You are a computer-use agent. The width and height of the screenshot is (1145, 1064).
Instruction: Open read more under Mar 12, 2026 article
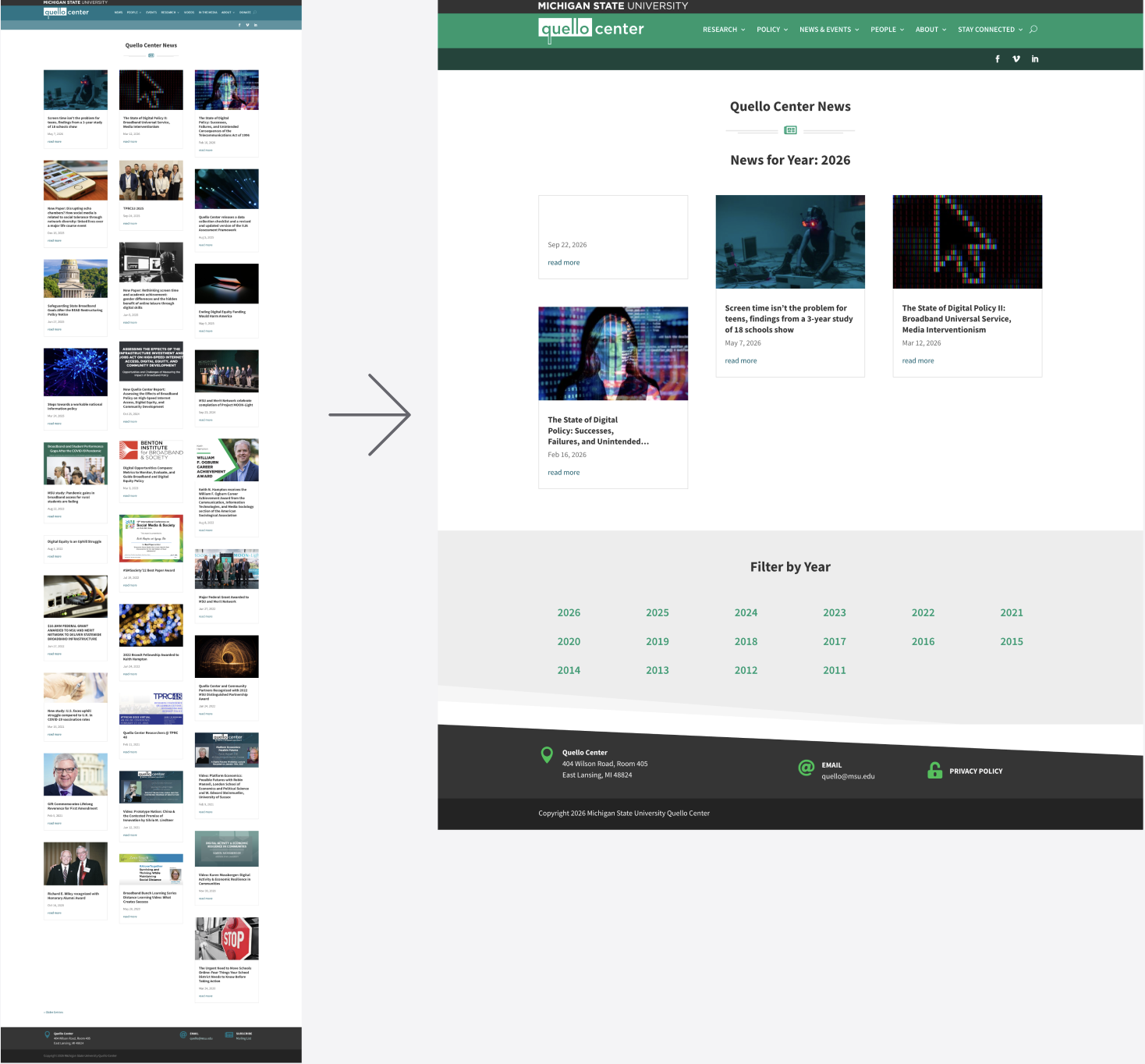918,361
